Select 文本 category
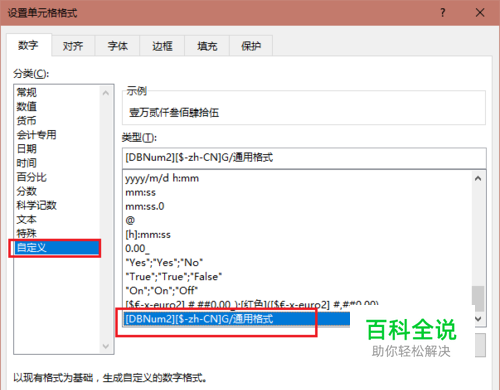 pyautogui.click(x=27, y=219)
